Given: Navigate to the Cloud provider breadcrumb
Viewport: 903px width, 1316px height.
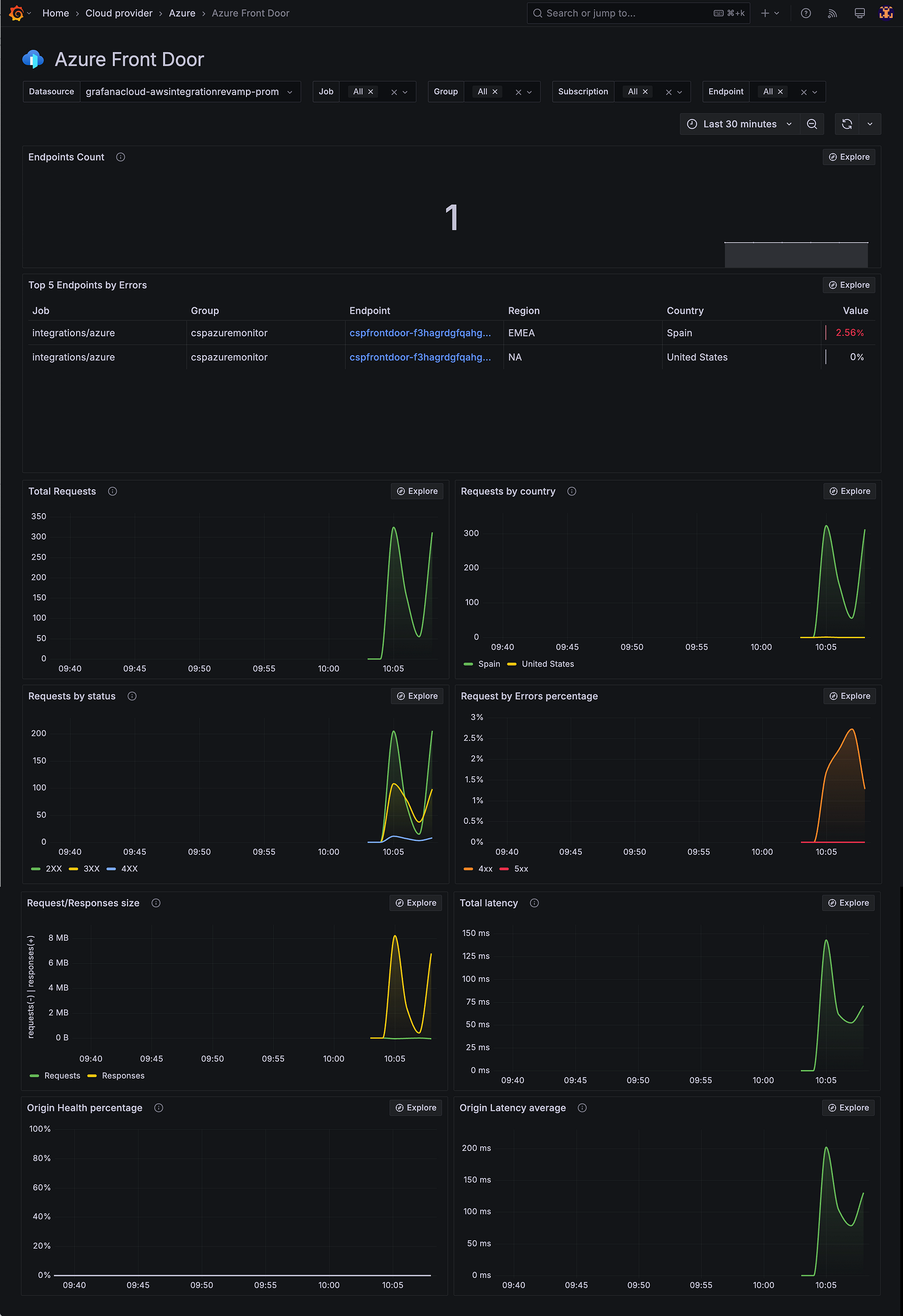Looking at the screenshot, I should 119,12.
